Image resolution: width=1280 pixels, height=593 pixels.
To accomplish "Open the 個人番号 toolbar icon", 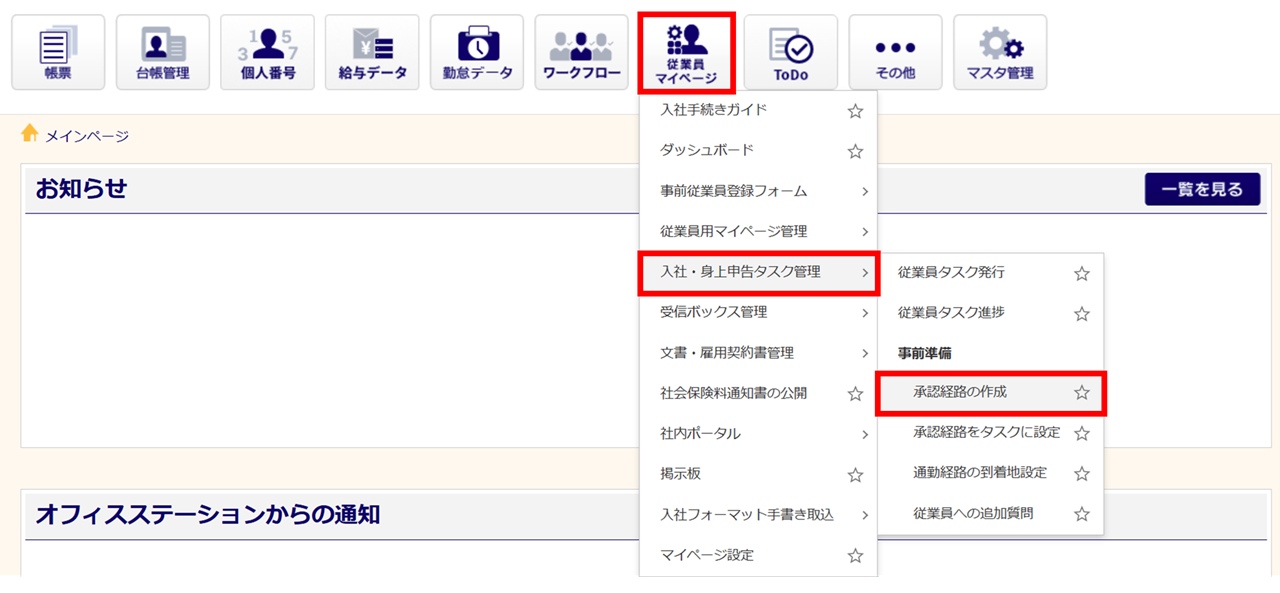I will [267, 52].
